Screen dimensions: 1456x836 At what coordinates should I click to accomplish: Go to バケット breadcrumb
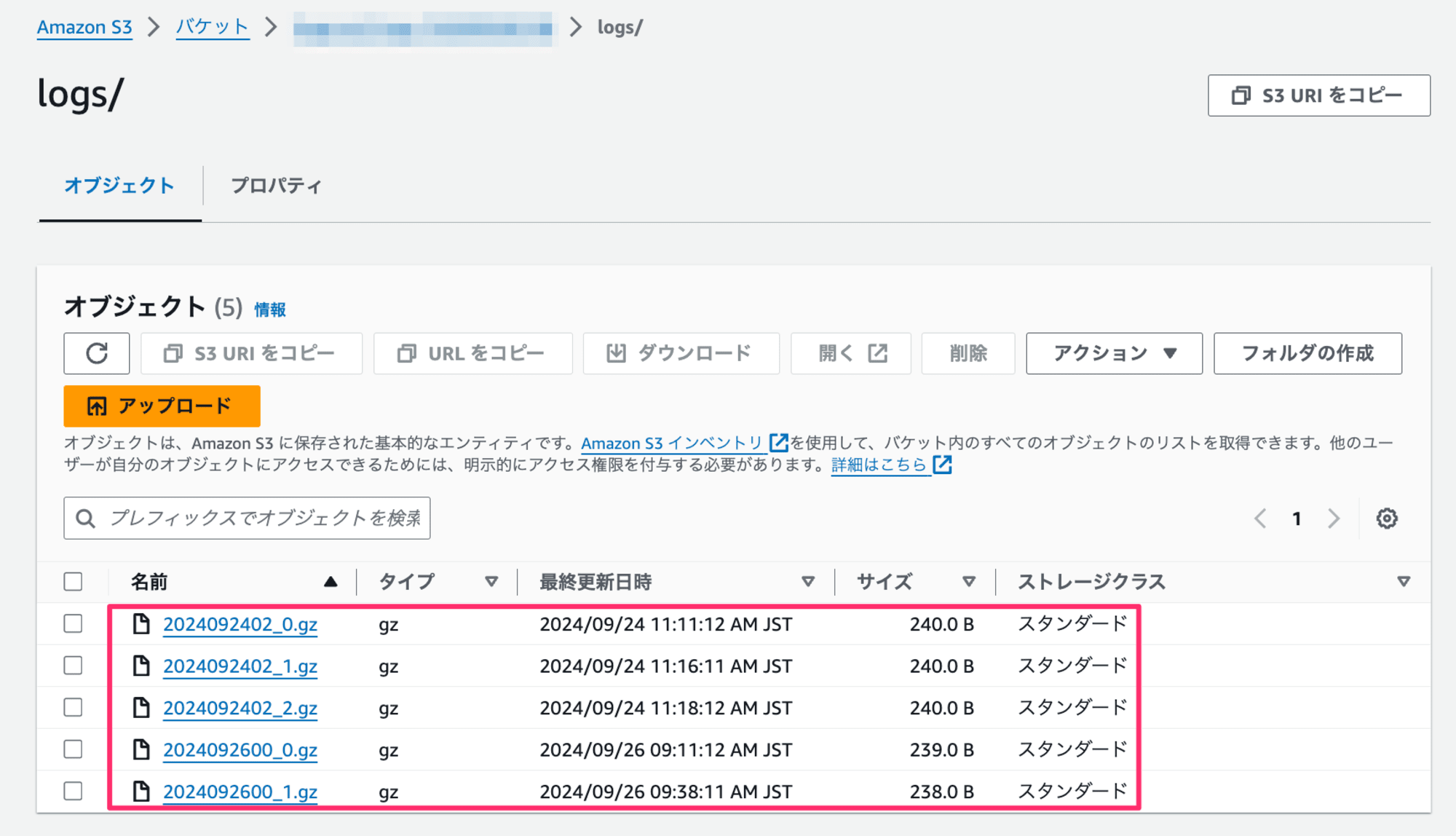pyautogui.click(x=212, y=28)
